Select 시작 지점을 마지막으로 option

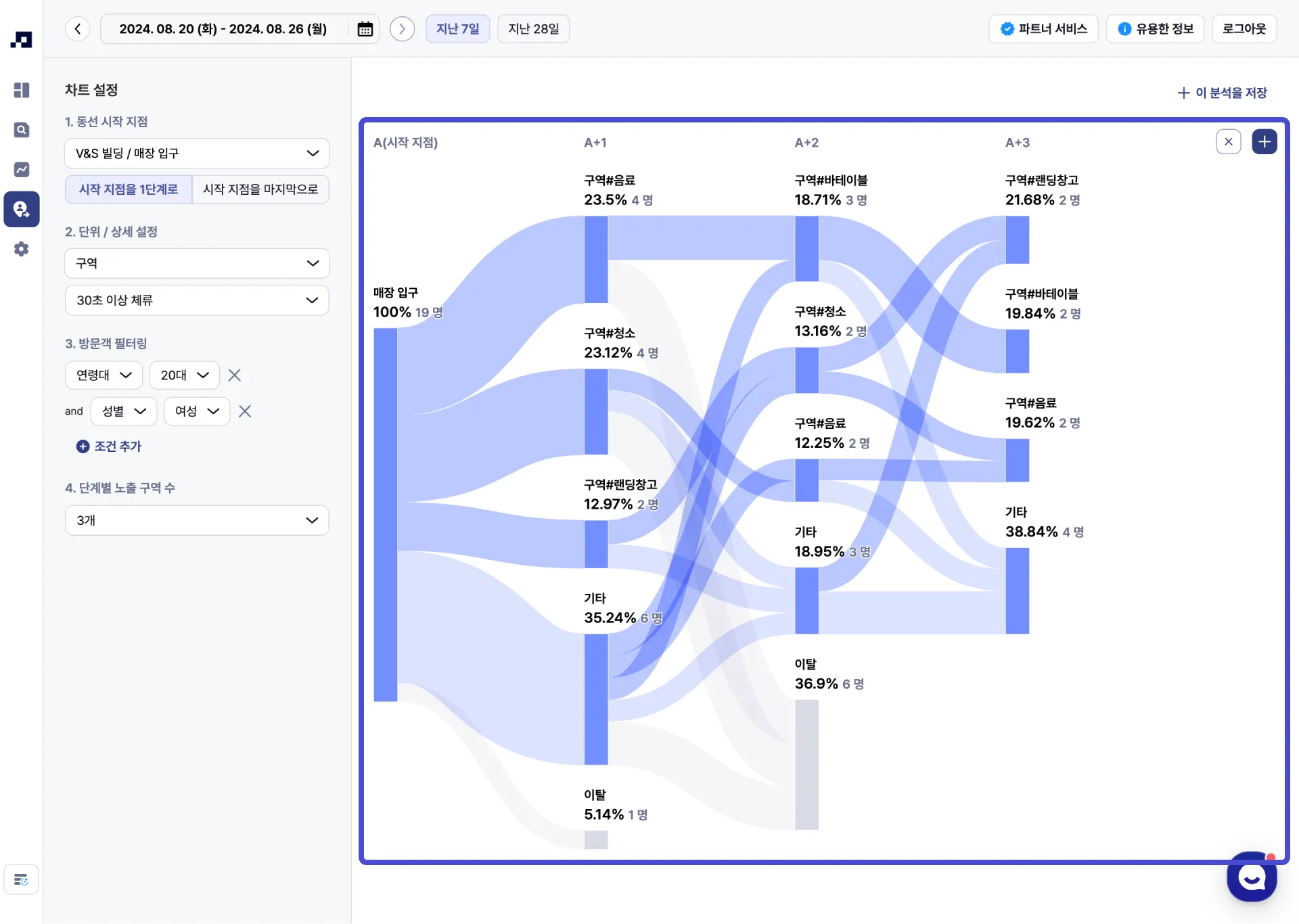tap(260, 189)
